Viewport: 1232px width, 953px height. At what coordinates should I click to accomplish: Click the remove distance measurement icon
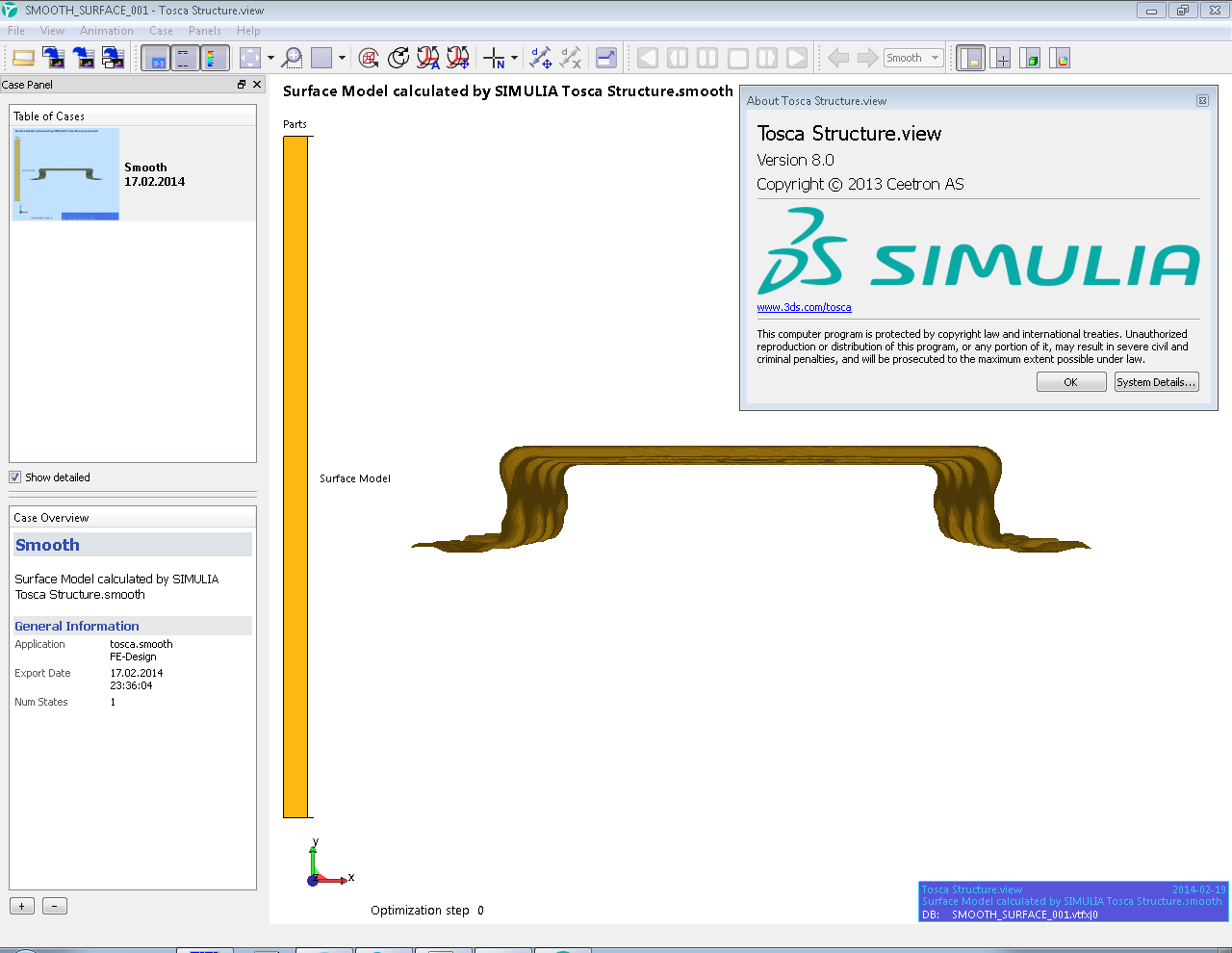point(571,58)
